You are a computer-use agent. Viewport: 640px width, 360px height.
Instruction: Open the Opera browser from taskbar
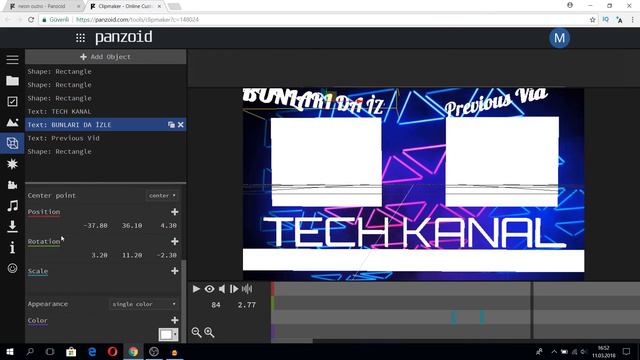[x=112, y=351]
